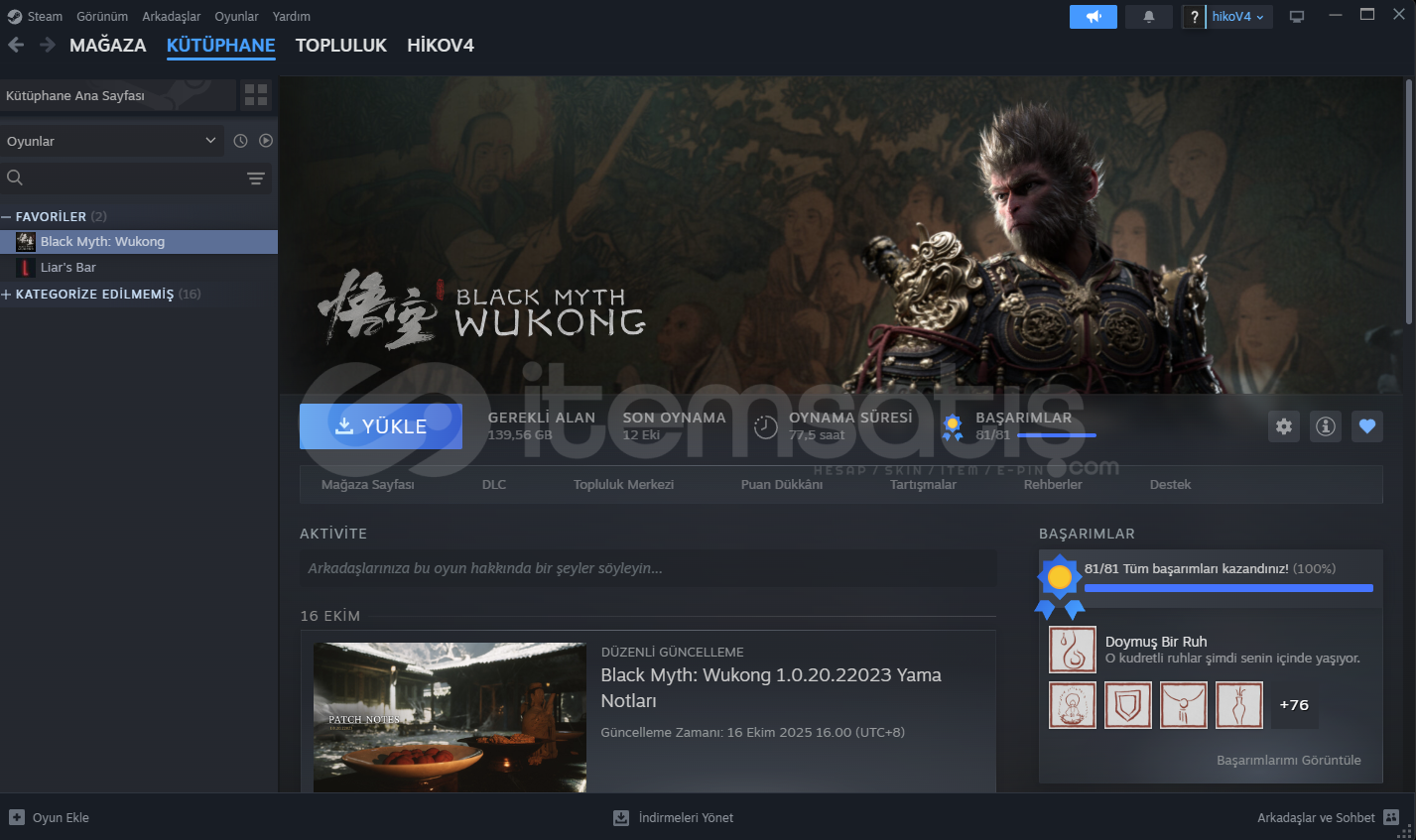1416x840 pixels.
Task: Open the DLC link
Action: tap(494, 484)
